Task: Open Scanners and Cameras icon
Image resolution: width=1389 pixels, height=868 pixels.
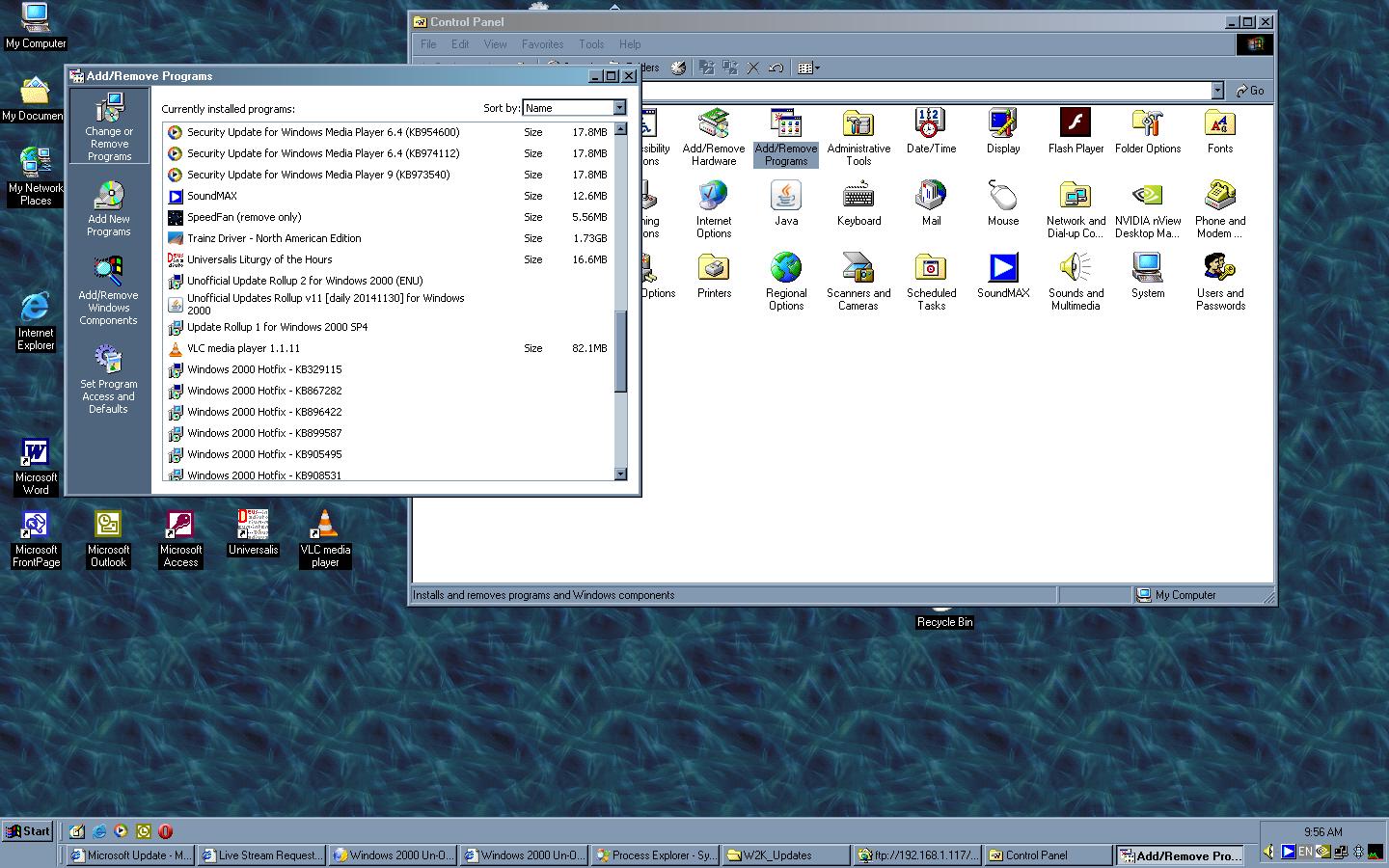Action: 858,282
